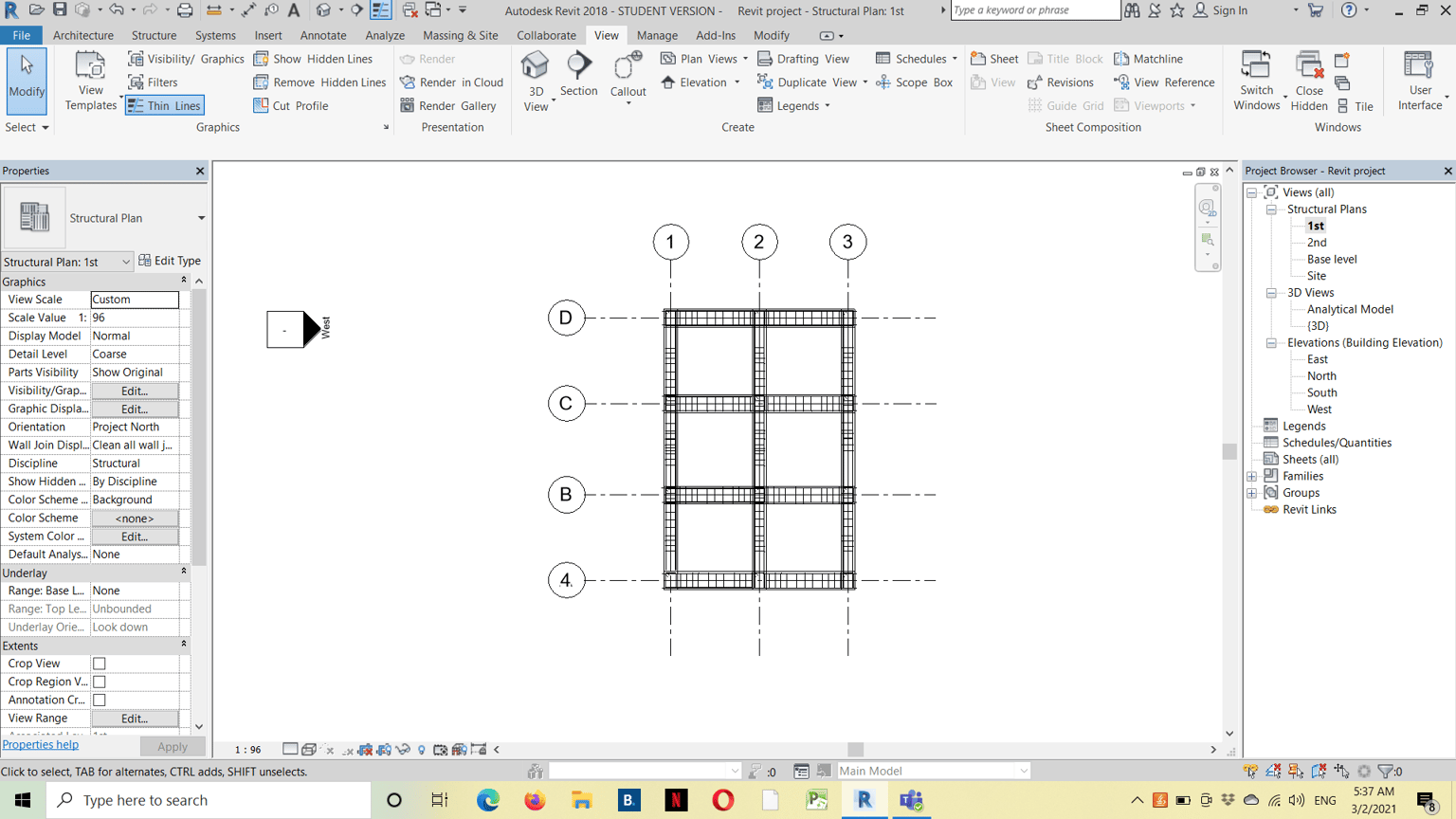Image resolution: width=1456 pixels, height=819 pixels.
Task: Click Sign In
Action: point(1220,10)
